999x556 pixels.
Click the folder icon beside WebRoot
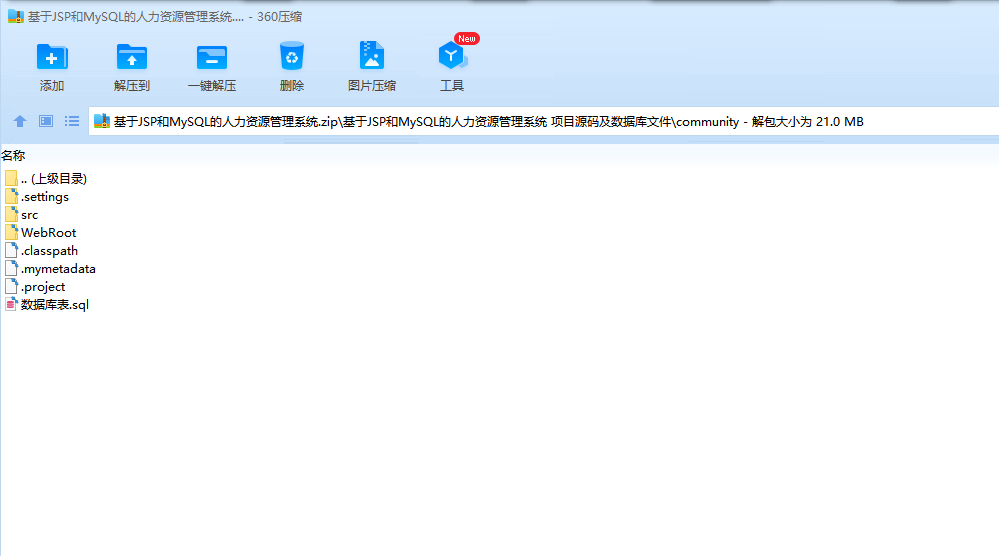(11, 232)
